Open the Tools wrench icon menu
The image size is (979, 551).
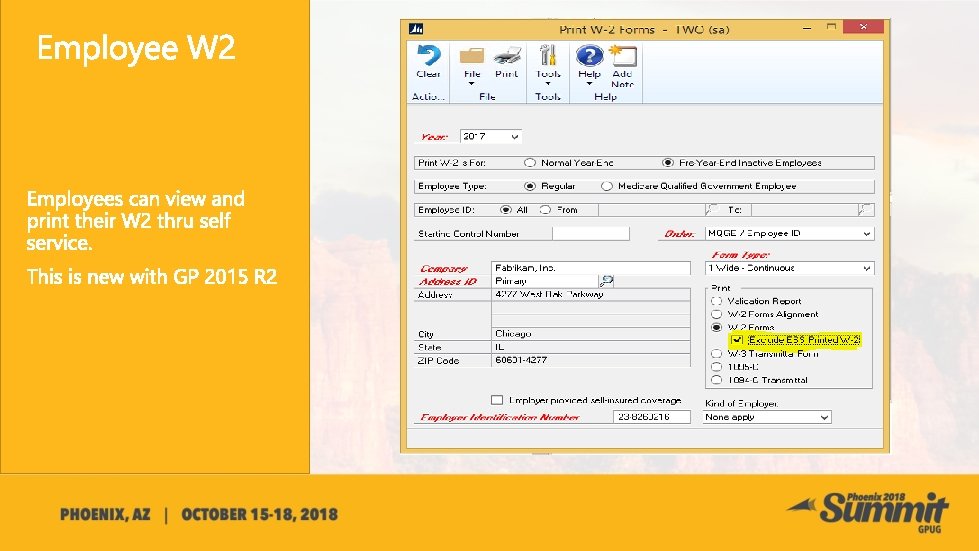(x=548, y=56)
